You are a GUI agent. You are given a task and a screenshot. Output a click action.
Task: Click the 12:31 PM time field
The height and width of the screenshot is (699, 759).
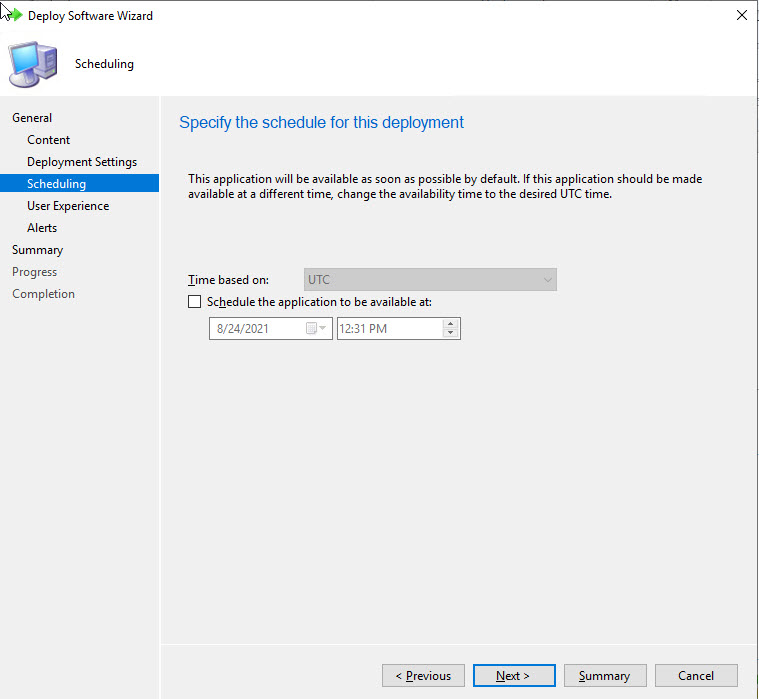pos(388,328)
